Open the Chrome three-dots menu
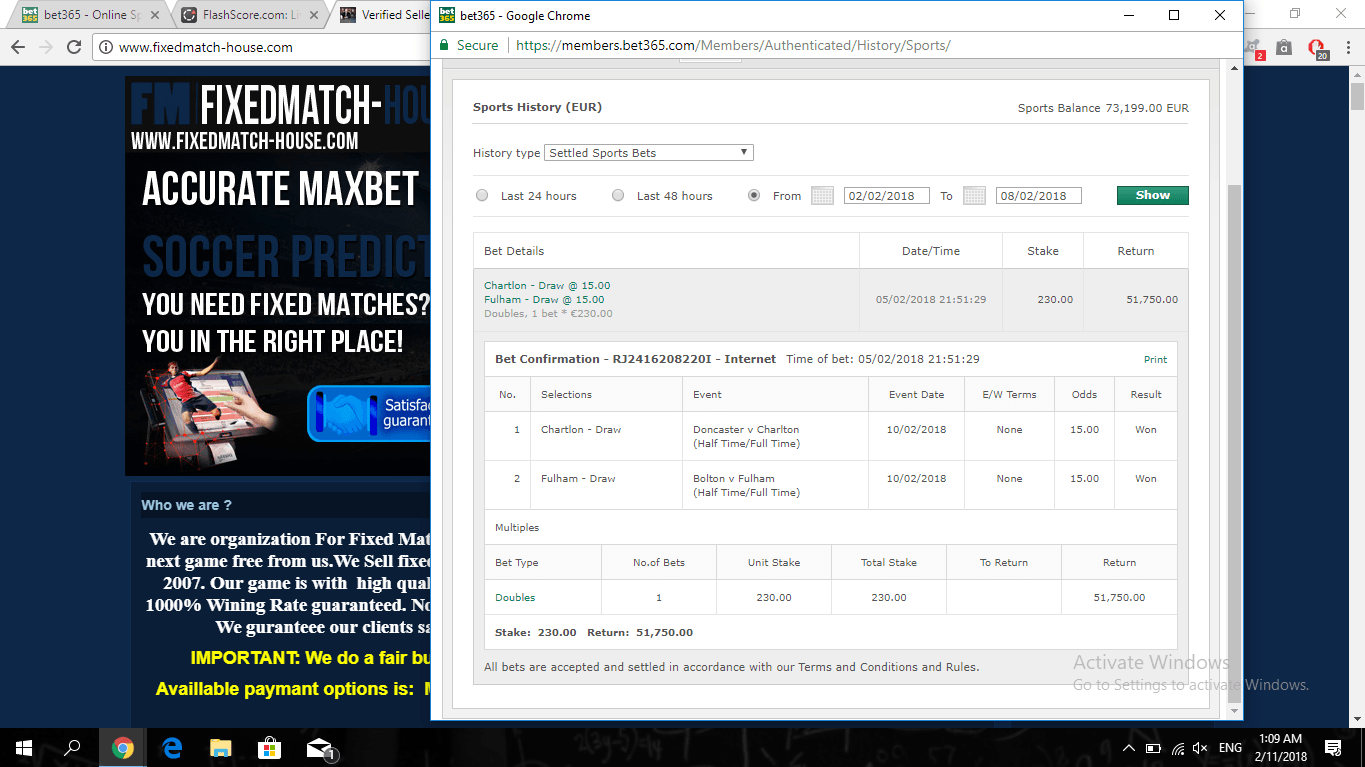The image size is (1365, 767). point(1346,47)
